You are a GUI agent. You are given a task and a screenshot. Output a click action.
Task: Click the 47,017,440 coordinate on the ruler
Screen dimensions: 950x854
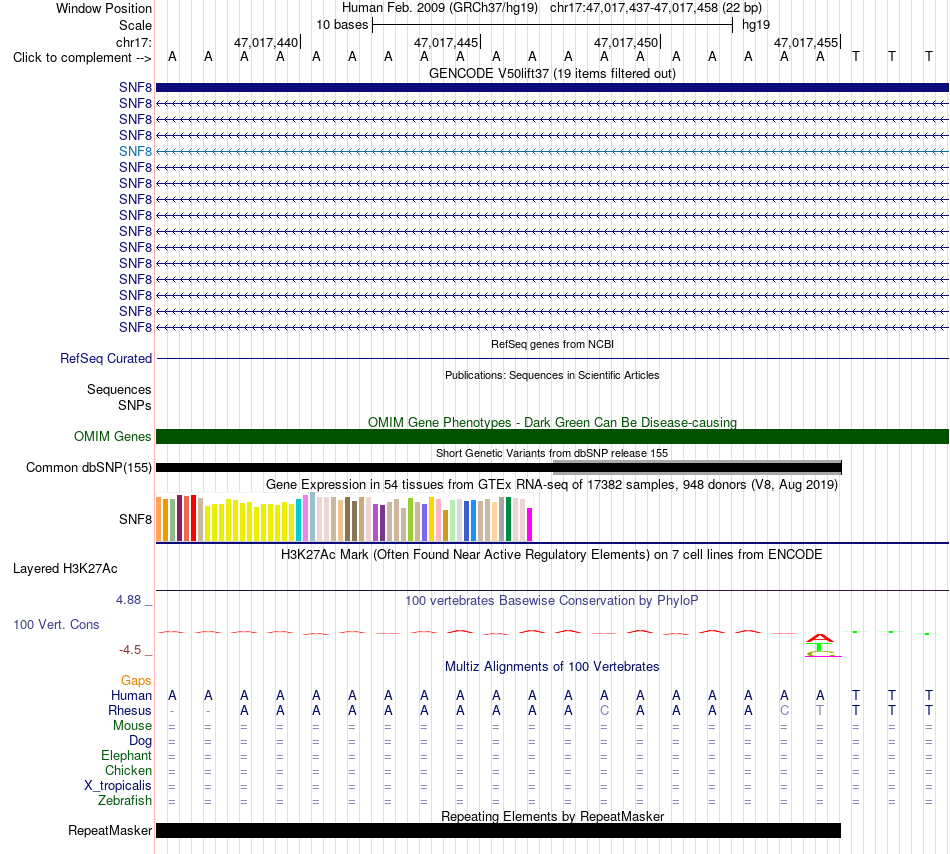266,42
